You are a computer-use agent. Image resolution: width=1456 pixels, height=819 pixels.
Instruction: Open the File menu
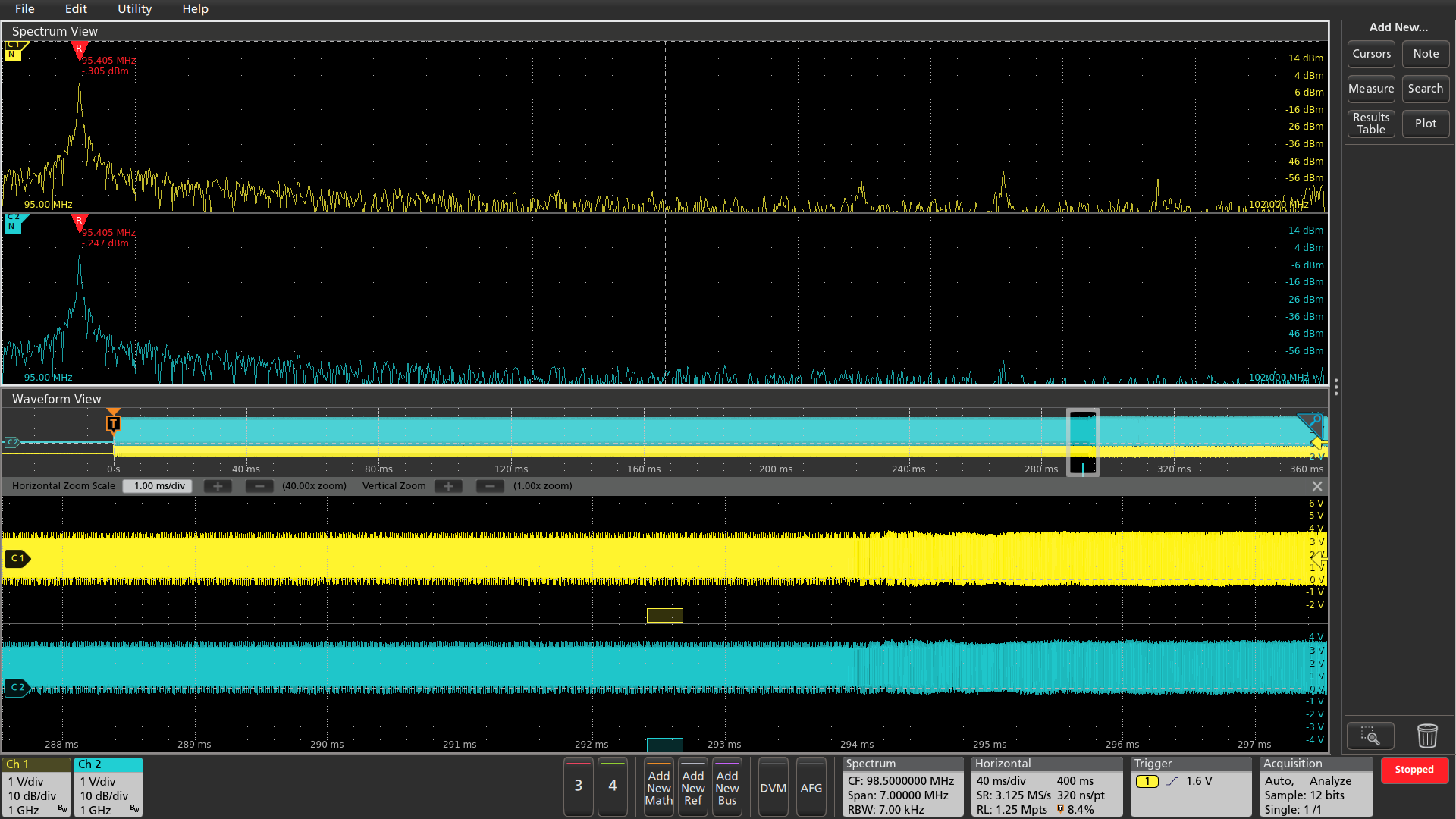24,9
